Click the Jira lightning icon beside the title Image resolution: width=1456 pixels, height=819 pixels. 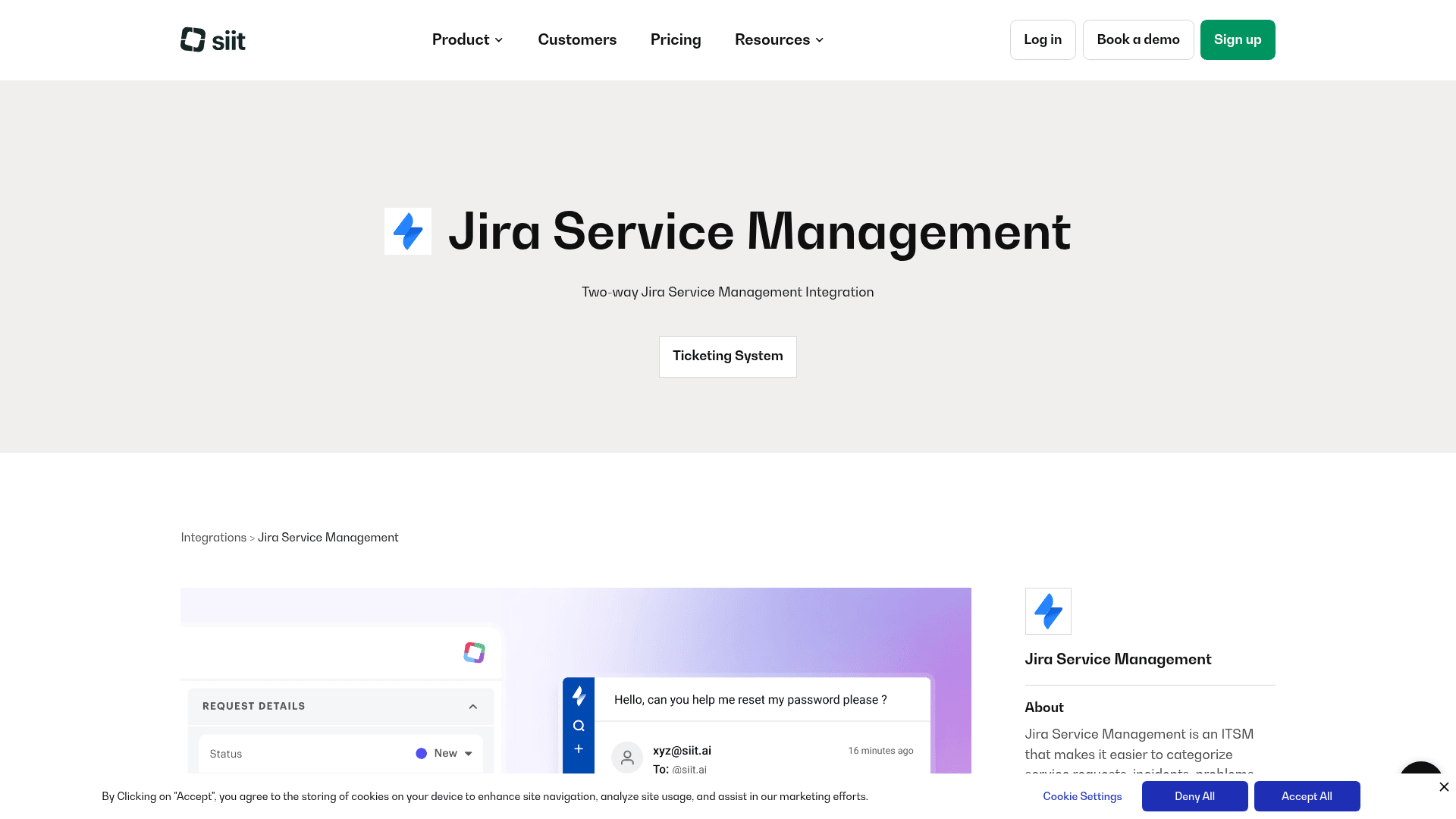click(408, 231)
